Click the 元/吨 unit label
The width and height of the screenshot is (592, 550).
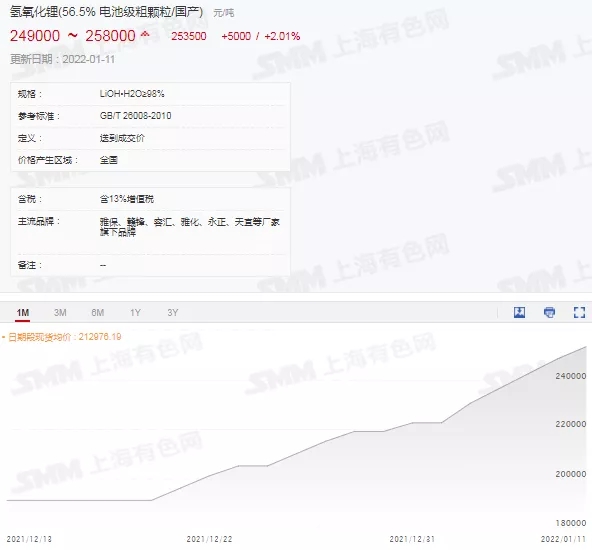(x=224, y=13)
